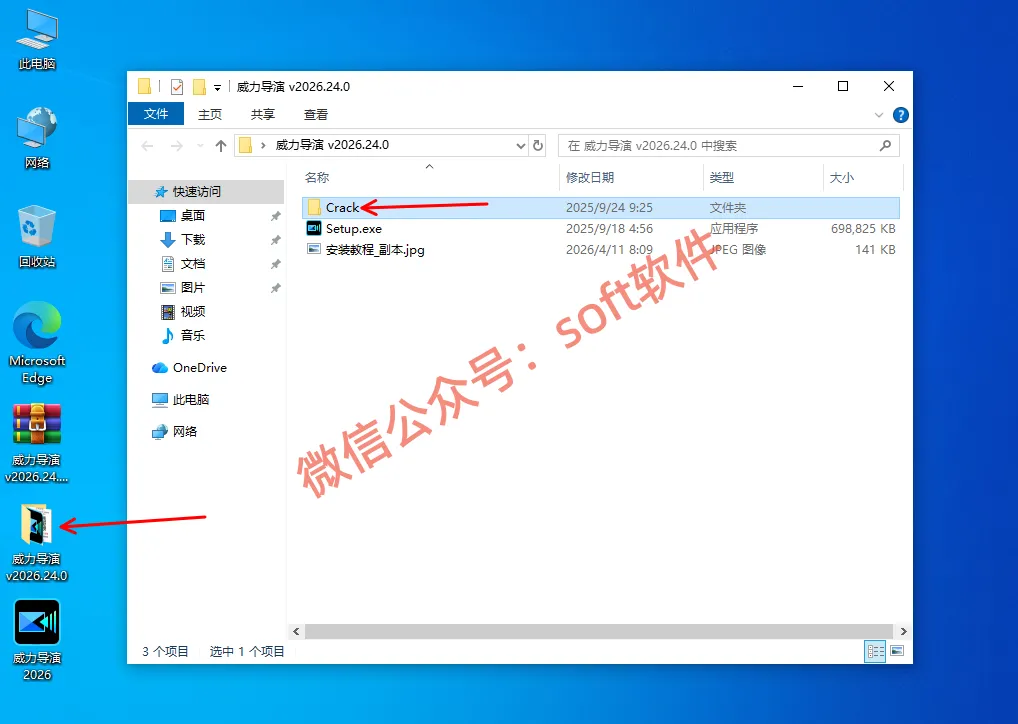Click the horizontal scrollbar thumb

(599, 631)
